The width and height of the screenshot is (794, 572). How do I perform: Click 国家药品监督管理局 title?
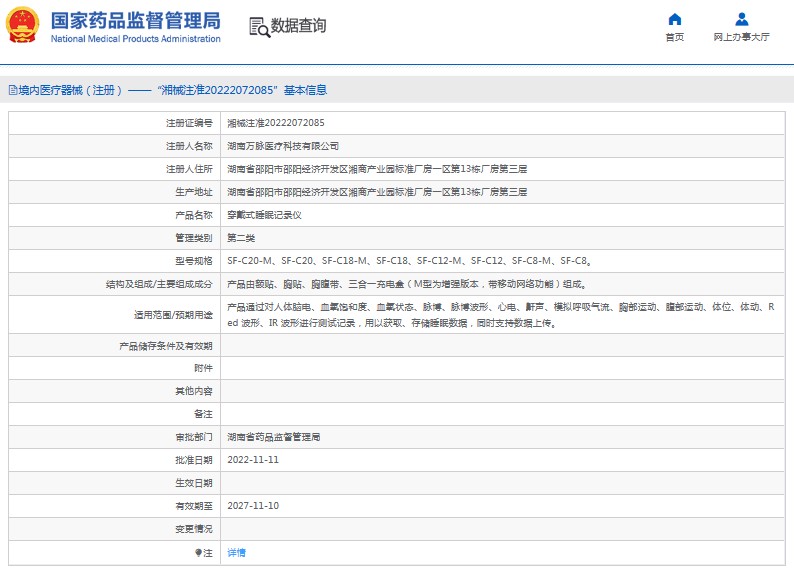136,21
